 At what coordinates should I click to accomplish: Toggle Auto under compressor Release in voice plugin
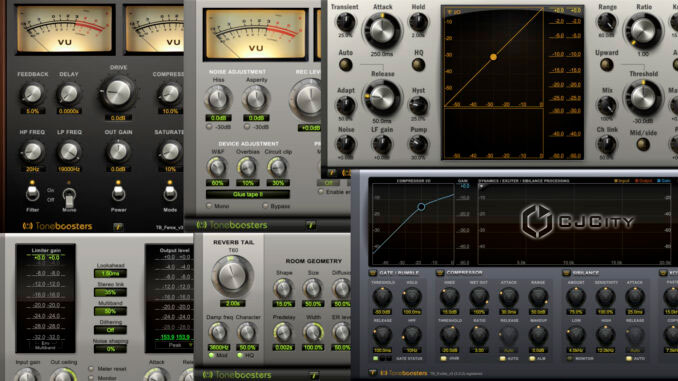[x=502, y=359]
